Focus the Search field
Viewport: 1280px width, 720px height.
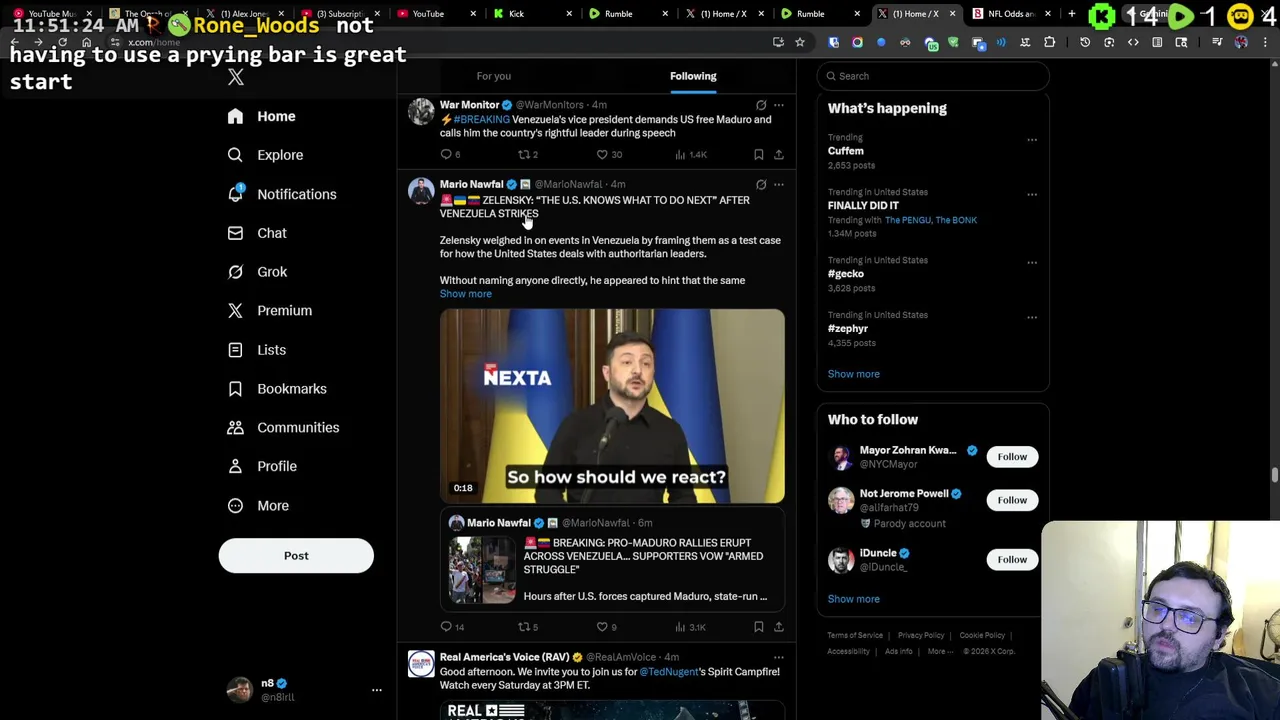933,76
